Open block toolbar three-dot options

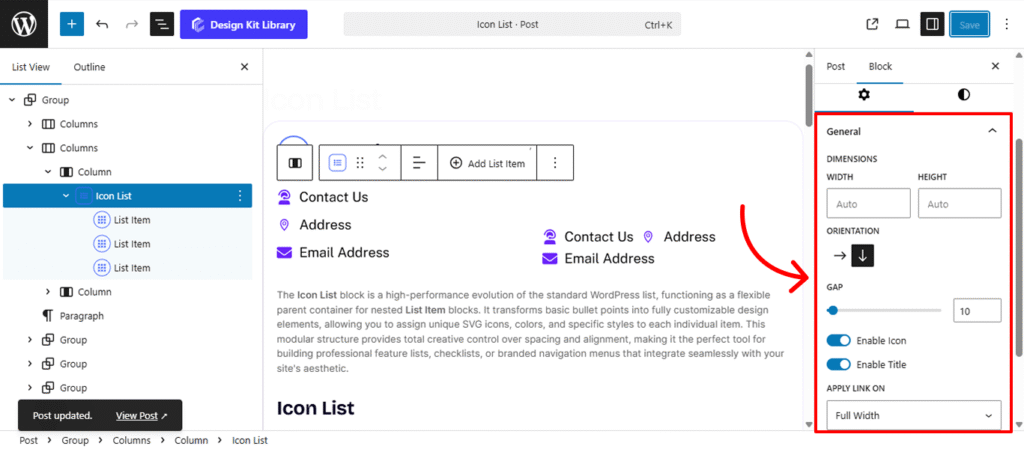click(555, 163)
